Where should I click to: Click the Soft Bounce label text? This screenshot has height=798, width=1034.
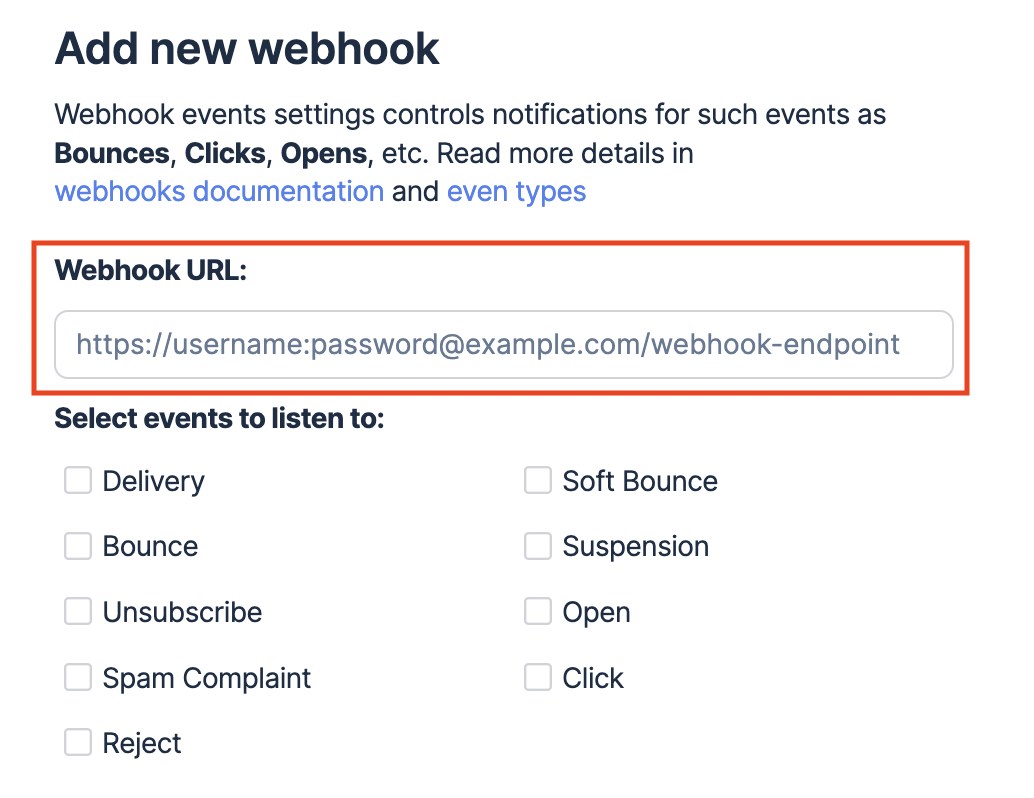640,481
